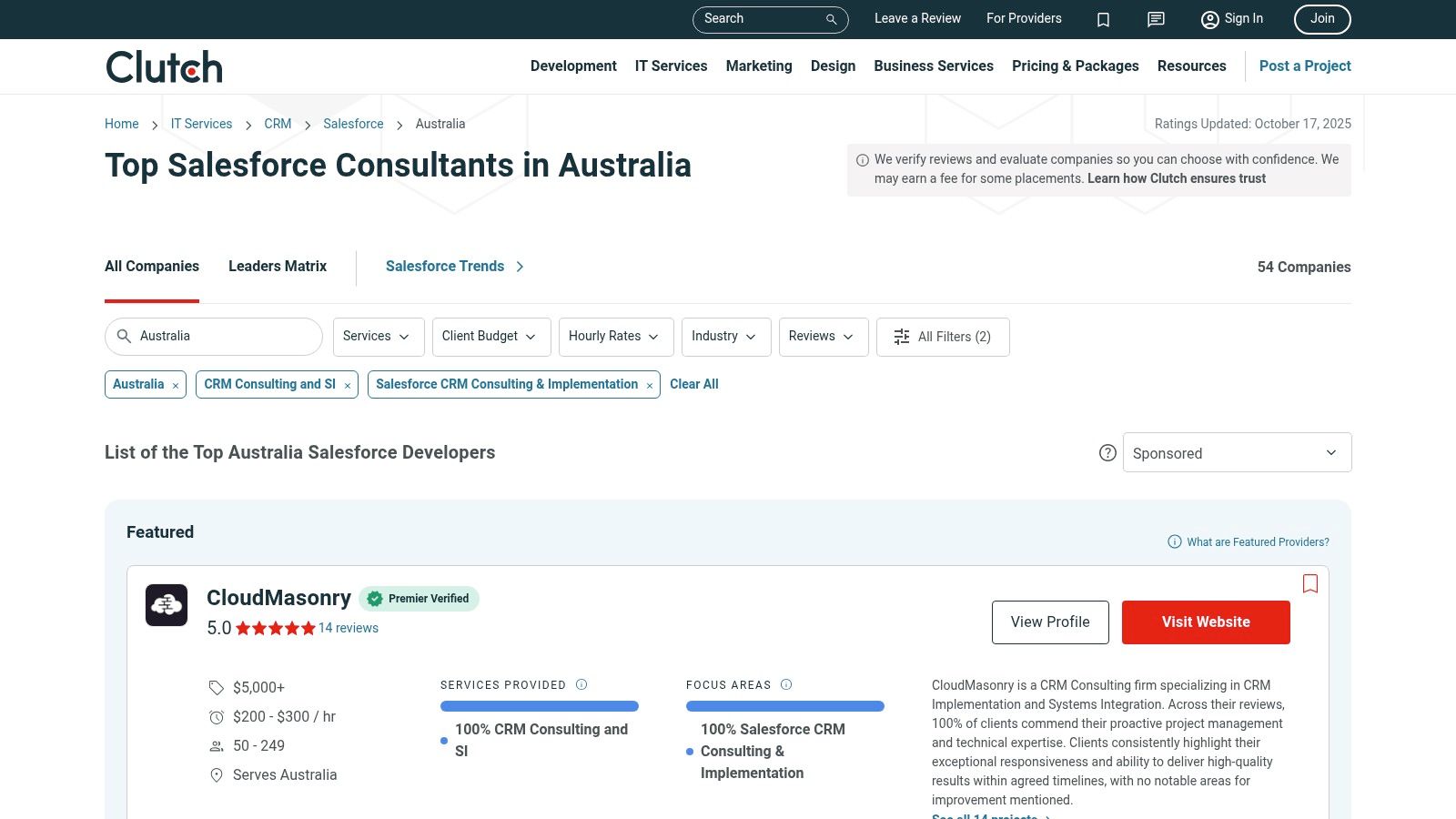Click the search magnifier icon in the top bar
Image resolution: width=1456 pixels, height=819 pixels.
[x=830, y=19]
